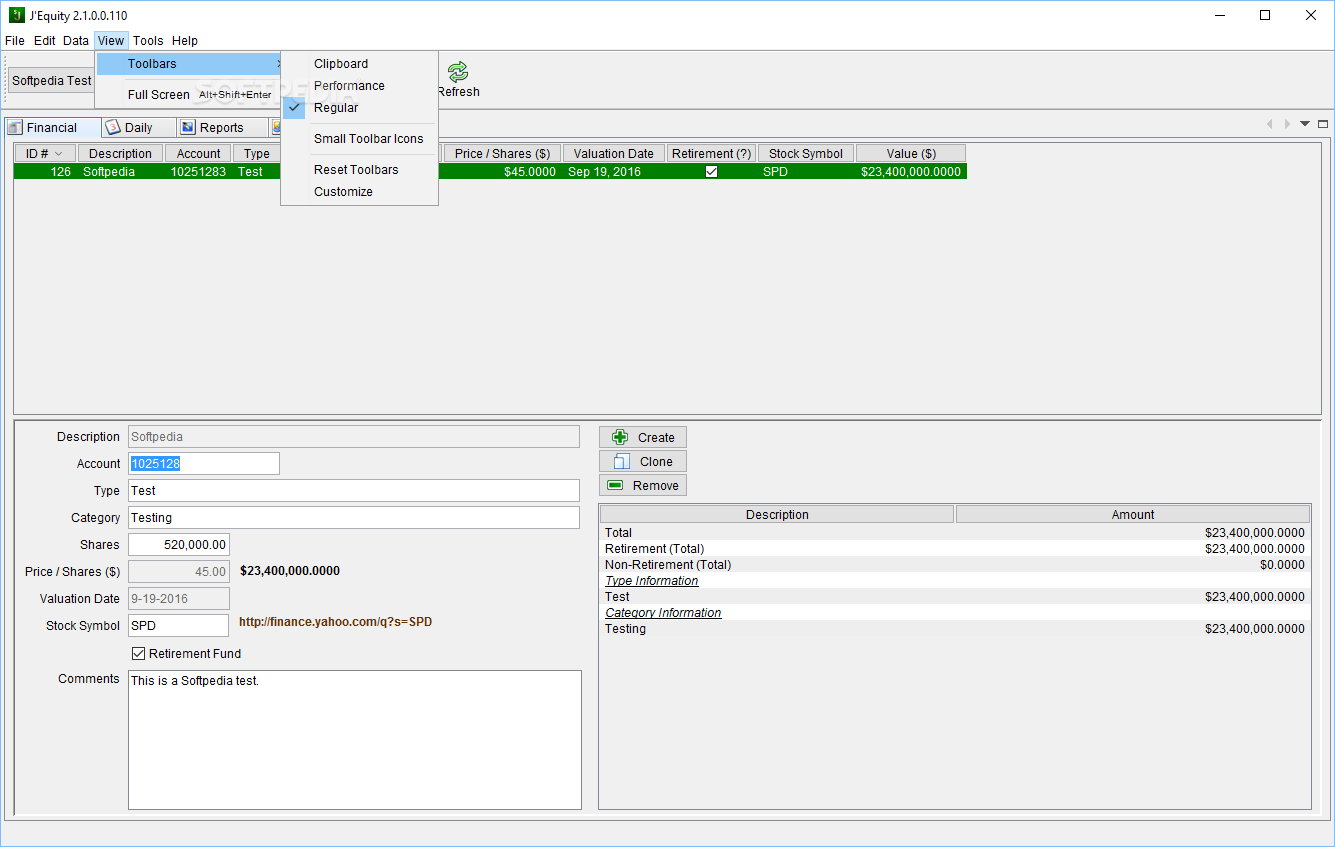Click the Value ($) column header

point(911,153)
